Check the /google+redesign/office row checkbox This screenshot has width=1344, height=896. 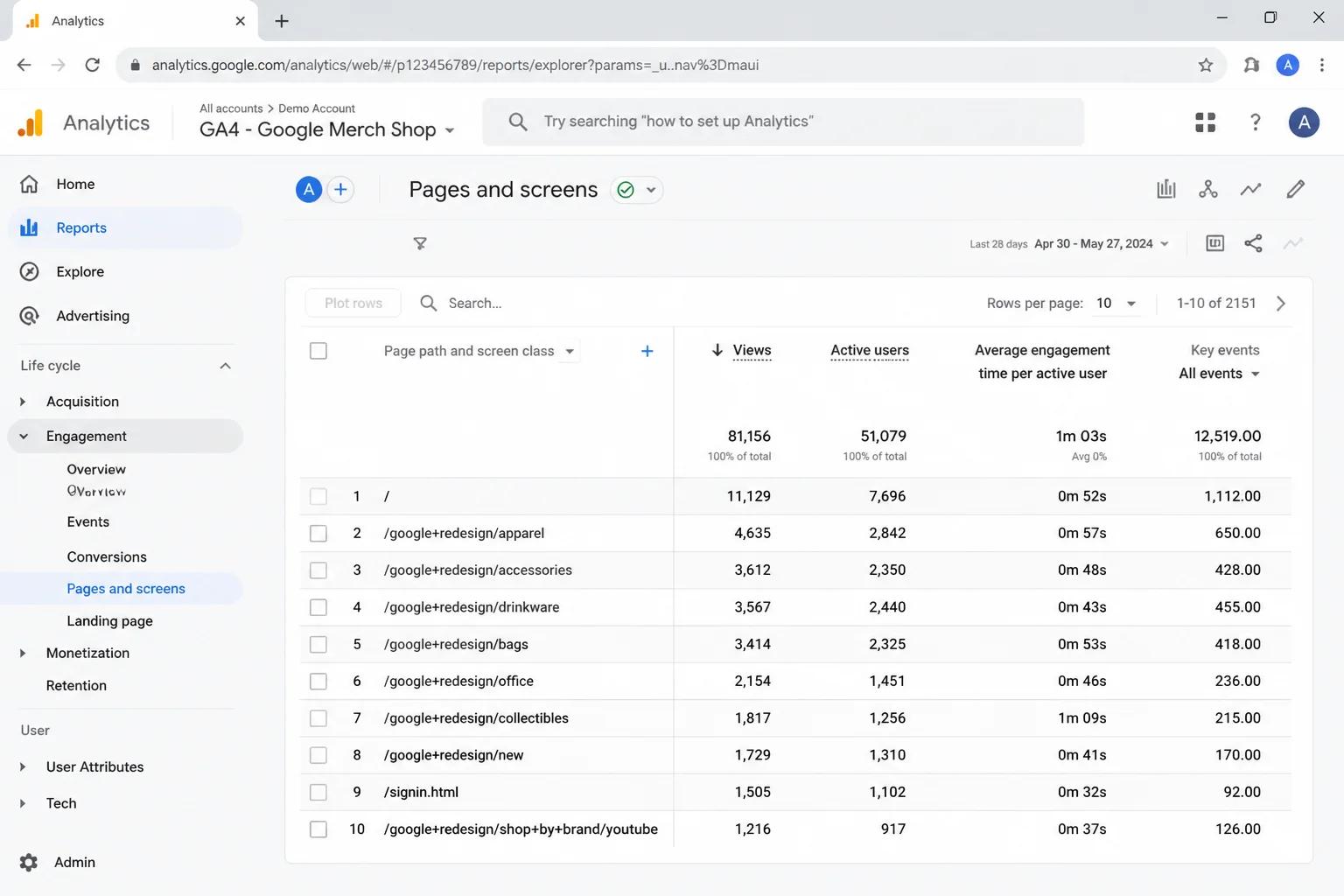318,681
